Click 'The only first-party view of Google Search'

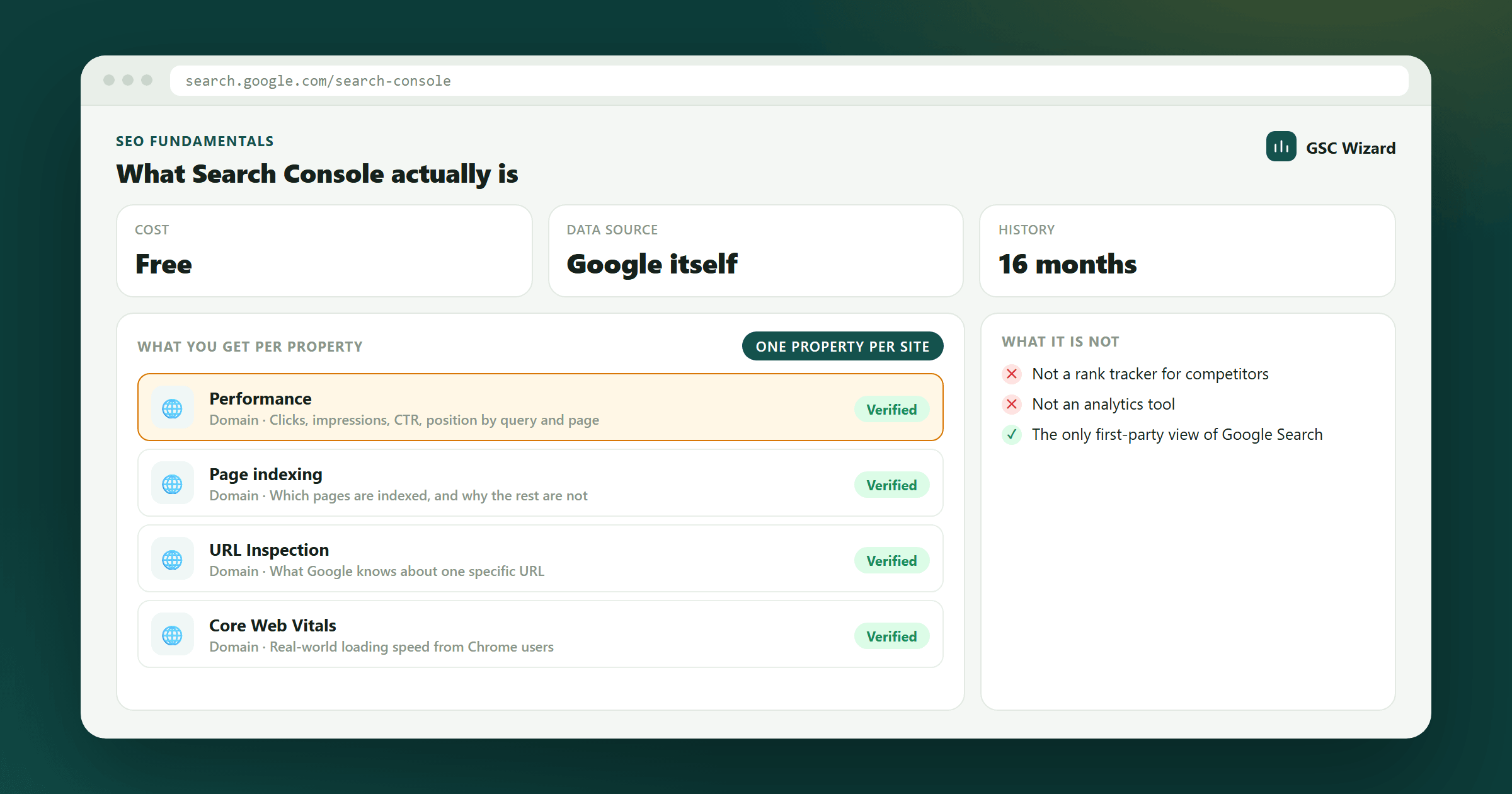click(1177, 434)
